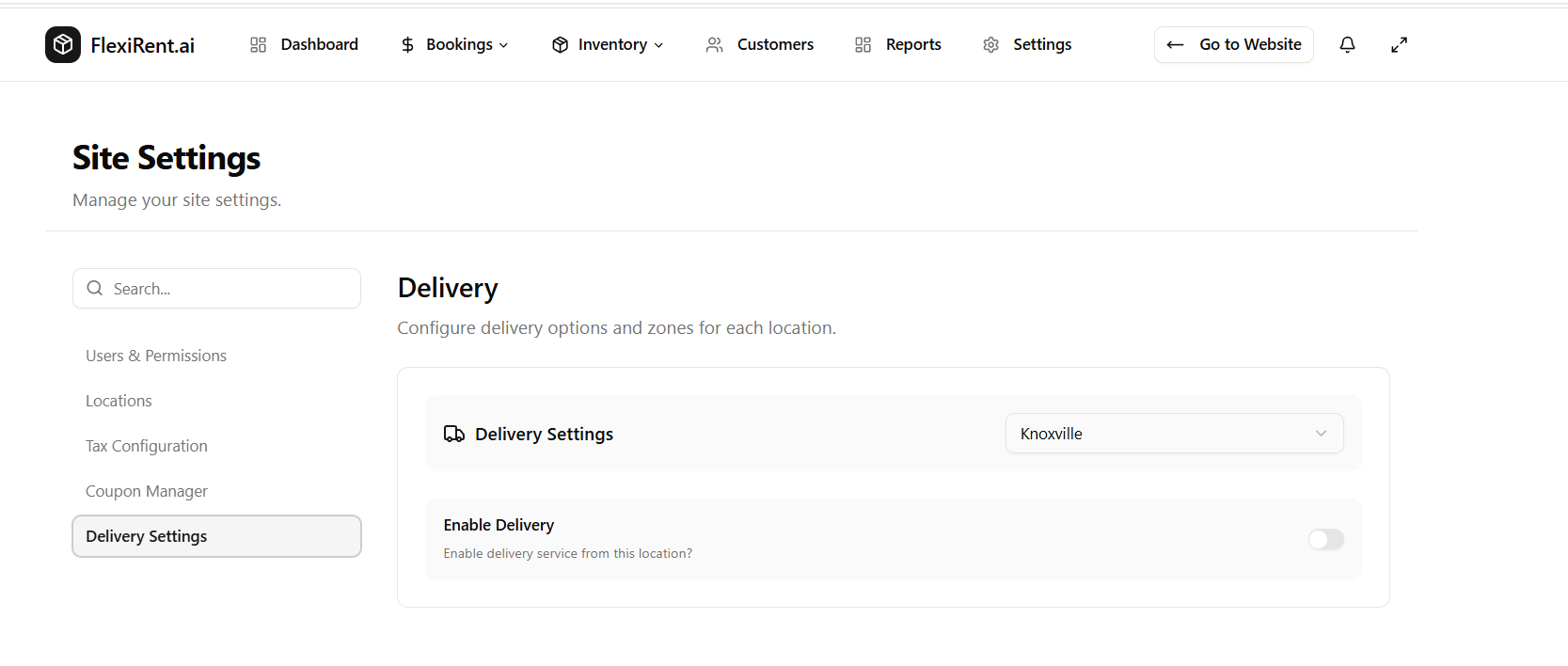Click 'Enable delivery service from this location?' text

click(568, 553)
